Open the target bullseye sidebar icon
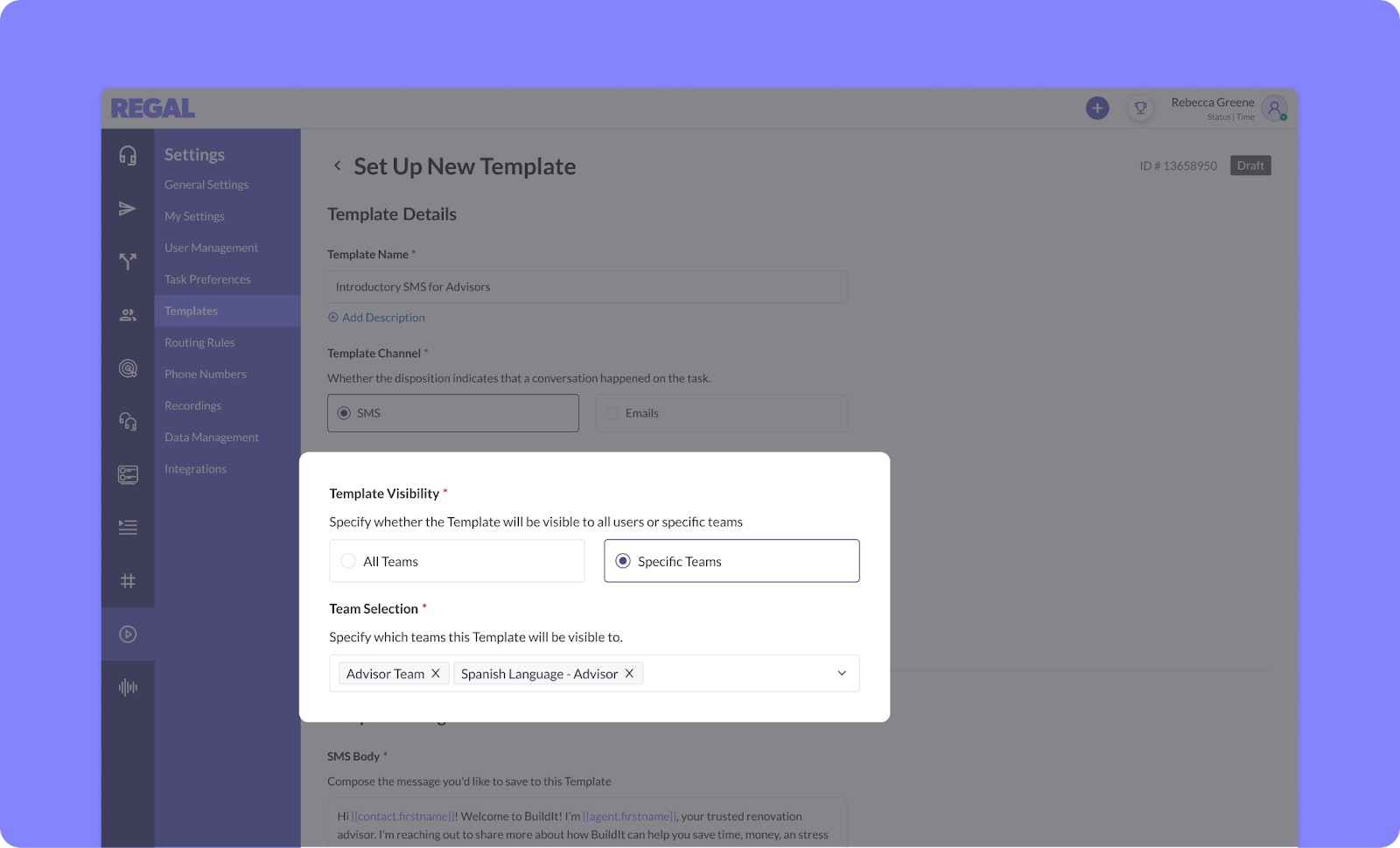 pos(128,368)
